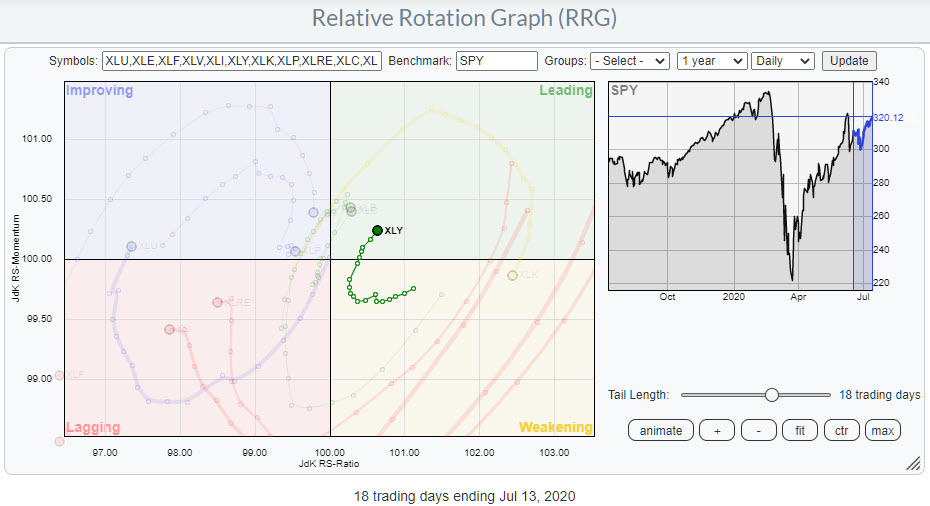Open the Daily period dropdown
Screen dimensions: 930x506
pos(783,61)
